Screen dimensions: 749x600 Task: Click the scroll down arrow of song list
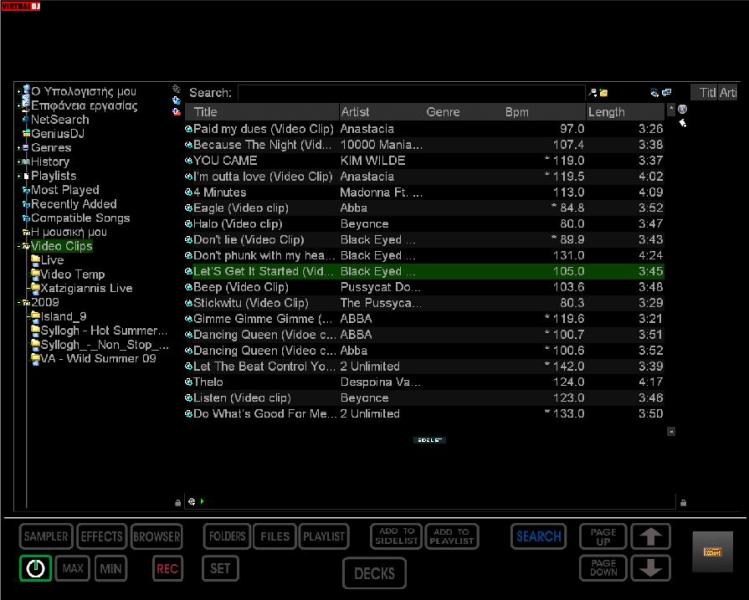(x=671, y=431)
